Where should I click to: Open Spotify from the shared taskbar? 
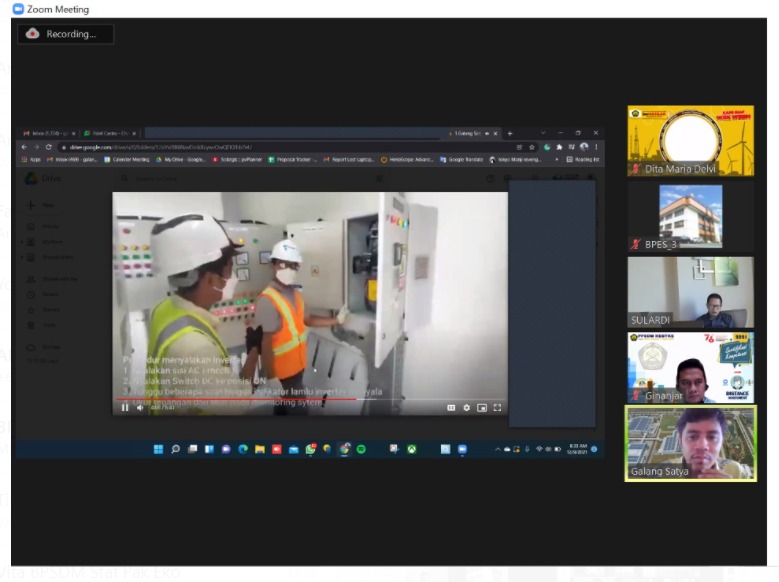[361, 449]
